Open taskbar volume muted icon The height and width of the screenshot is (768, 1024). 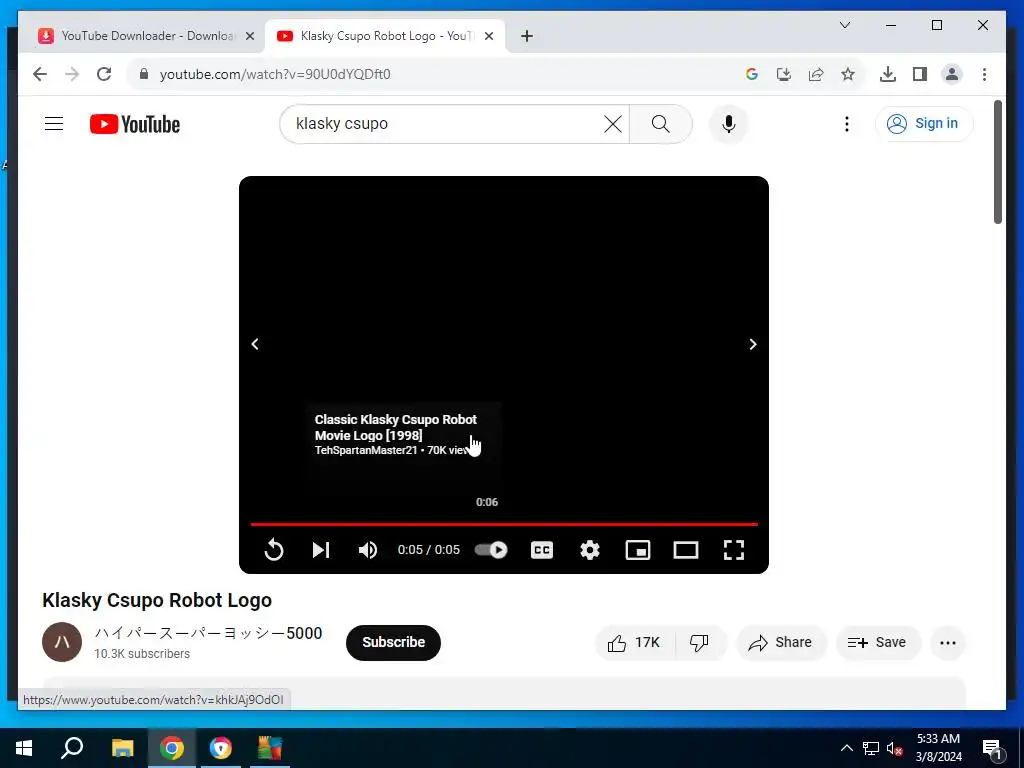pyautogui.click(x=894, y=748)
